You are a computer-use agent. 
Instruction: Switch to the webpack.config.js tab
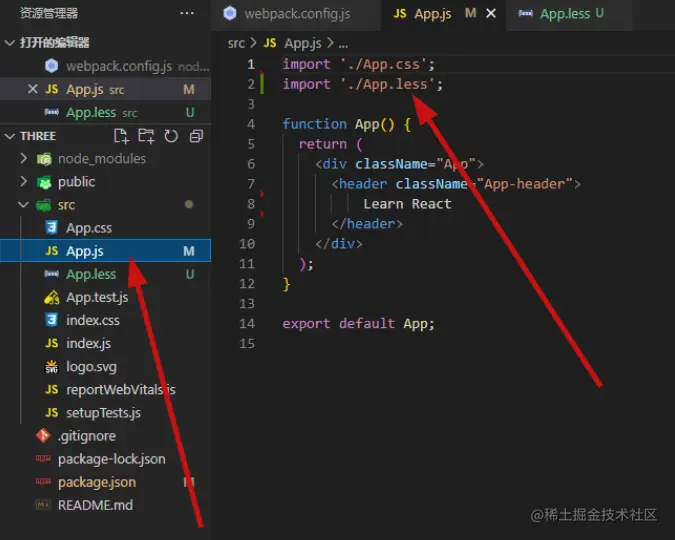[296, 14]
